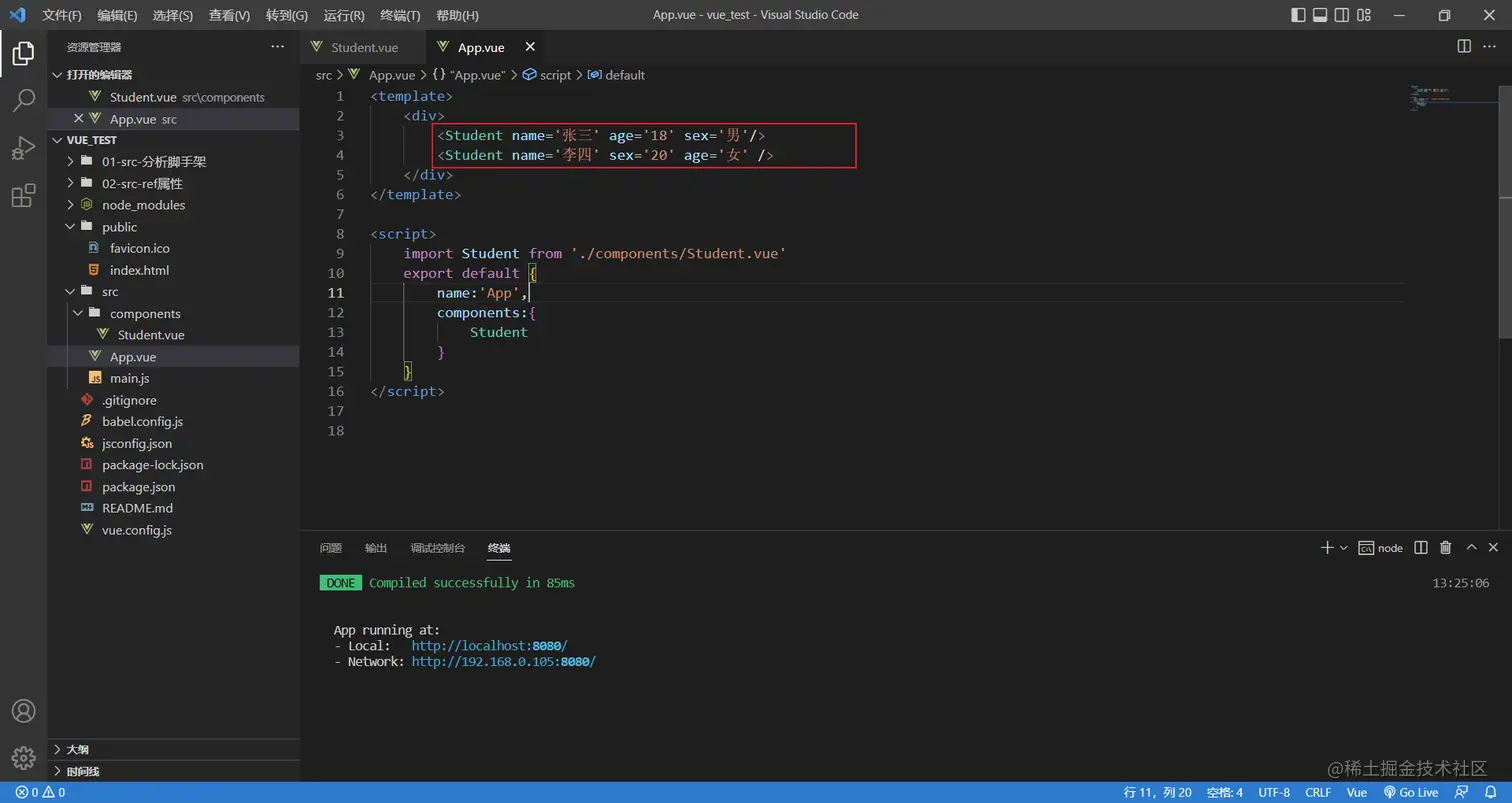Open the localhost:8080 link in terminal
This screenshot has height=803, width=1512.
point(489,646)
